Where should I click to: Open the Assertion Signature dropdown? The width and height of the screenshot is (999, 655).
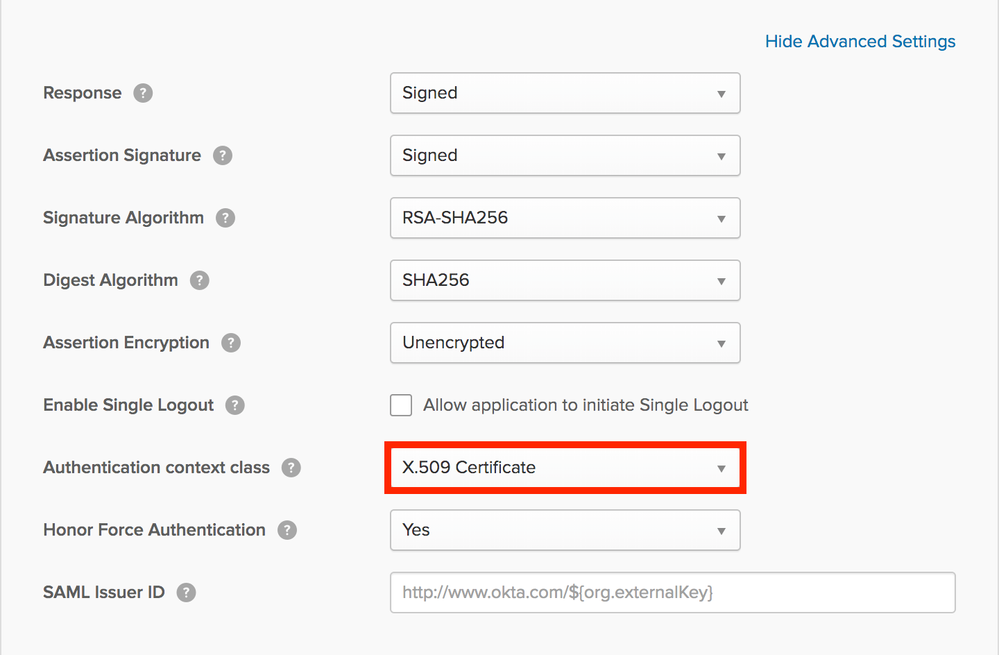[x=565, y=155]
